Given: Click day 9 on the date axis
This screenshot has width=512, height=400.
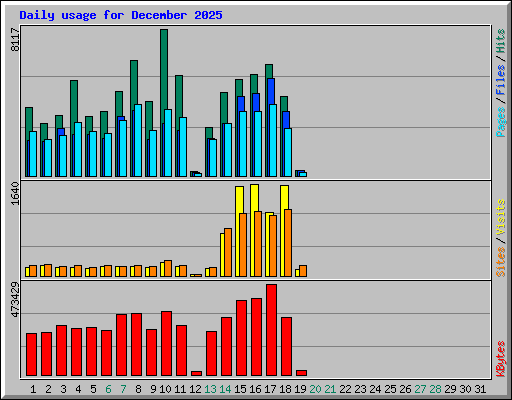Looking at the screenshot, I should [x=153, y=389].
